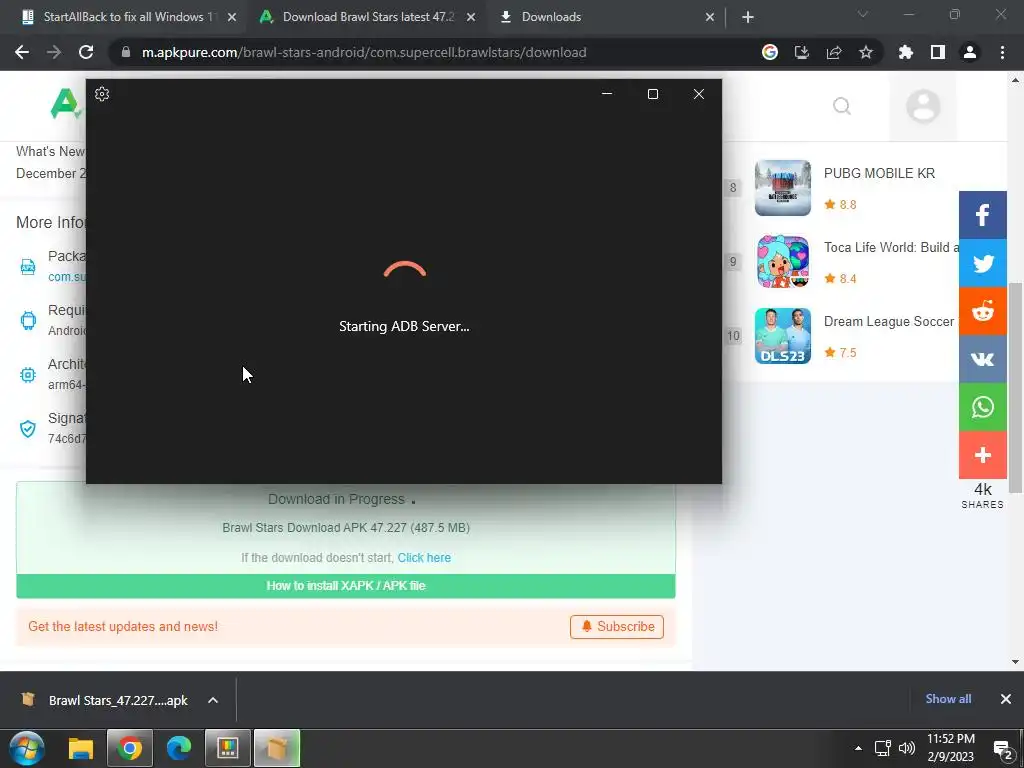Viewport: 1024px width, 768px height.
Task: Share on VK
Action: 983,359
